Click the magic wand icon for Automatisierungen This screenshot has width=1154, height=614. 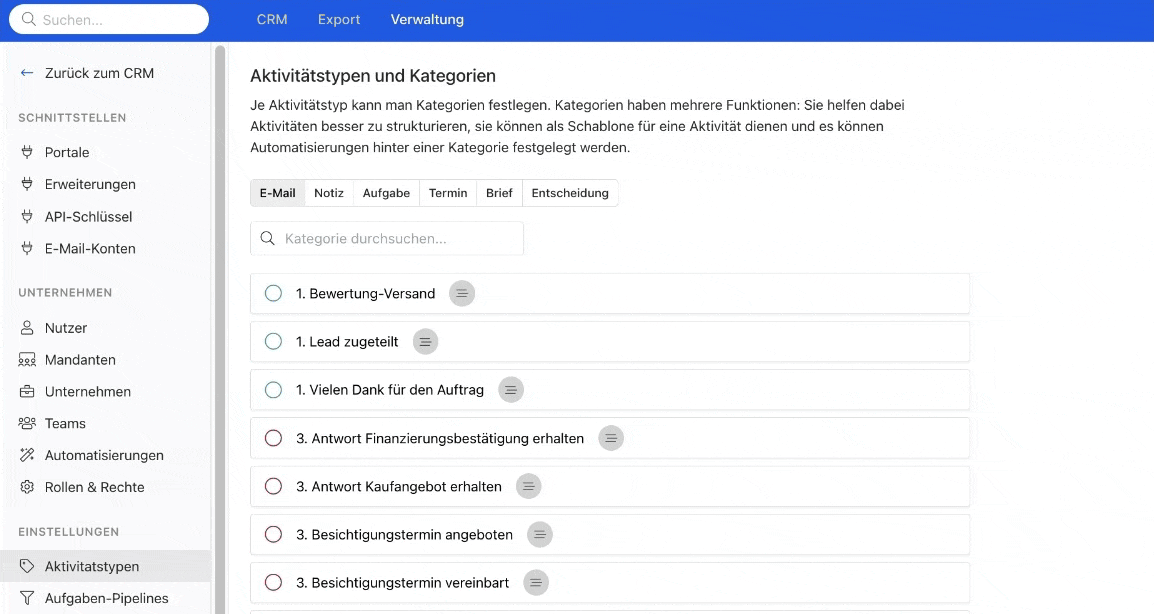pos(27,456)
